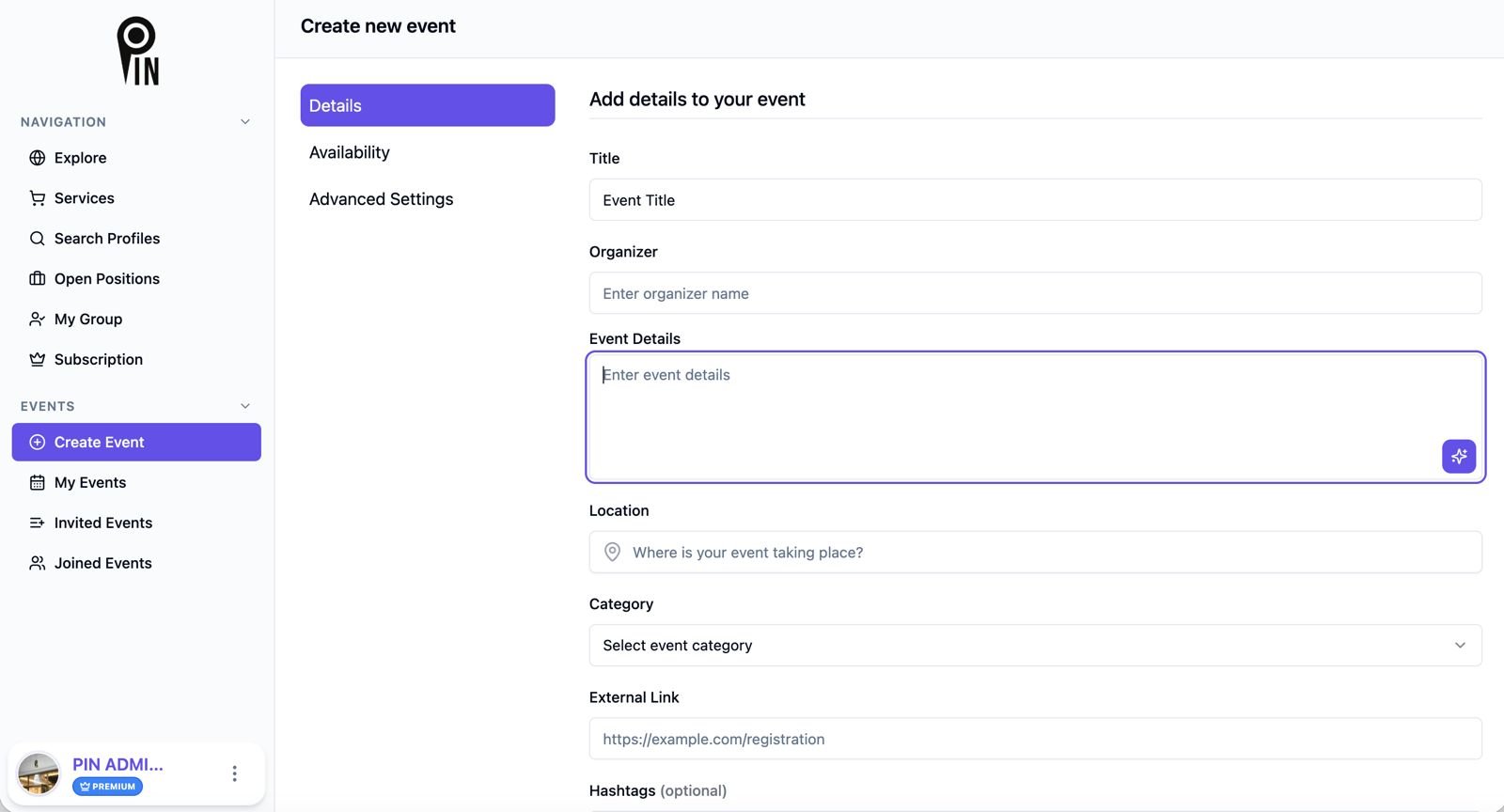Screen dimensions: 1504x812
Task: Focus the Enter organizer name field
Action: pyautogui.click(x=1035, y=293)
